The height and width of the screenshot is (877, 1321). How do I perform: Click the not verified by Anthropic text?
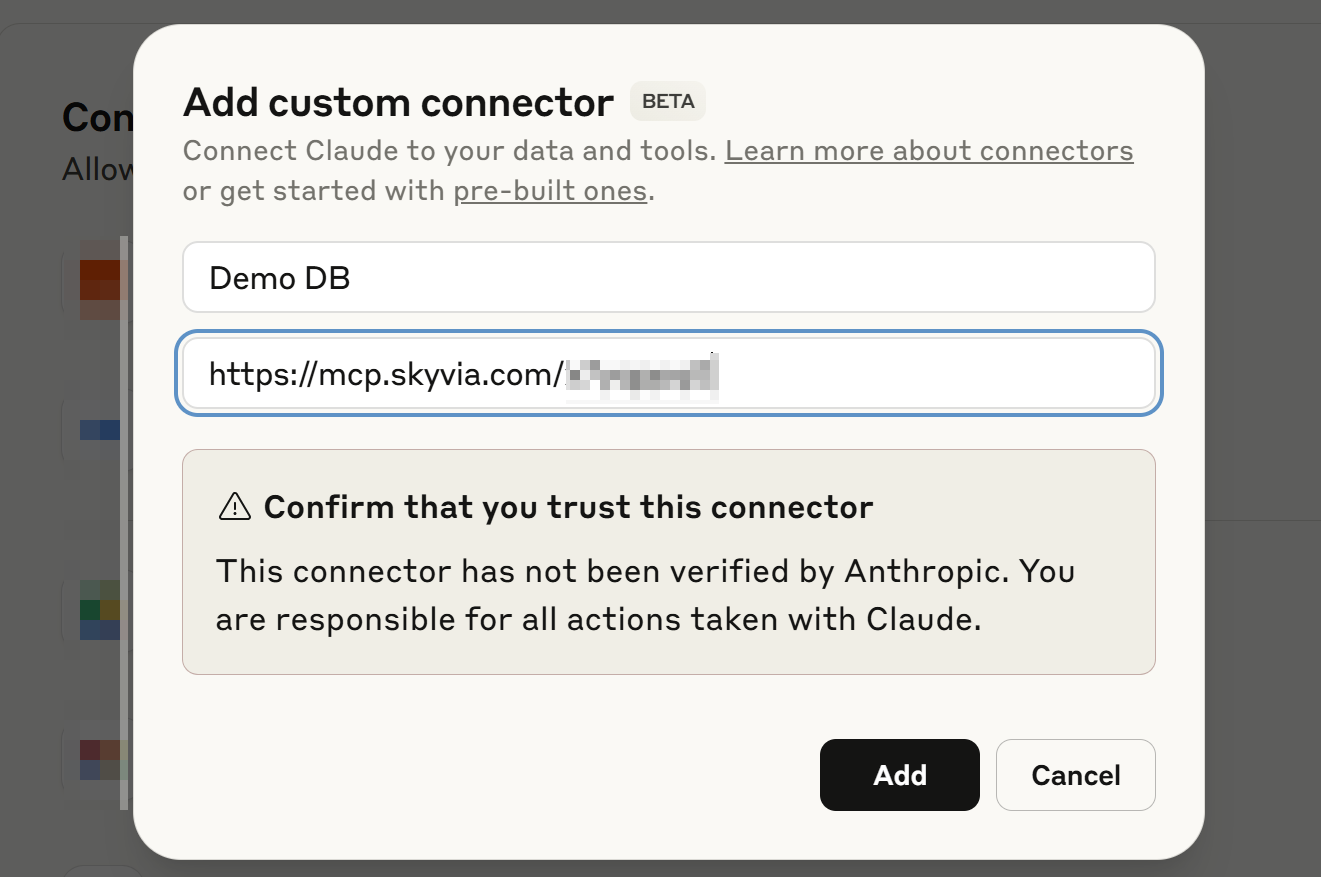click(x=645, y=596)
